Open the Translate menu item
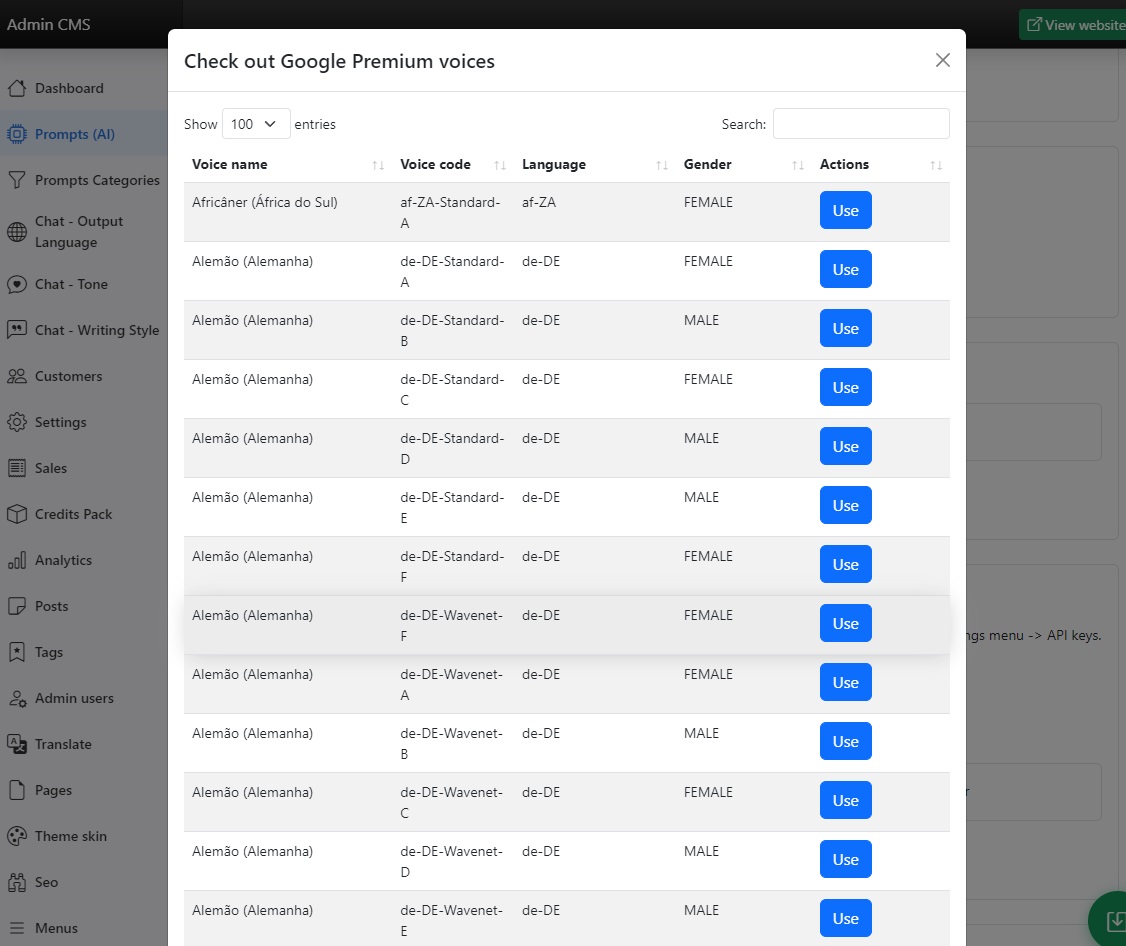 [63, 744]
